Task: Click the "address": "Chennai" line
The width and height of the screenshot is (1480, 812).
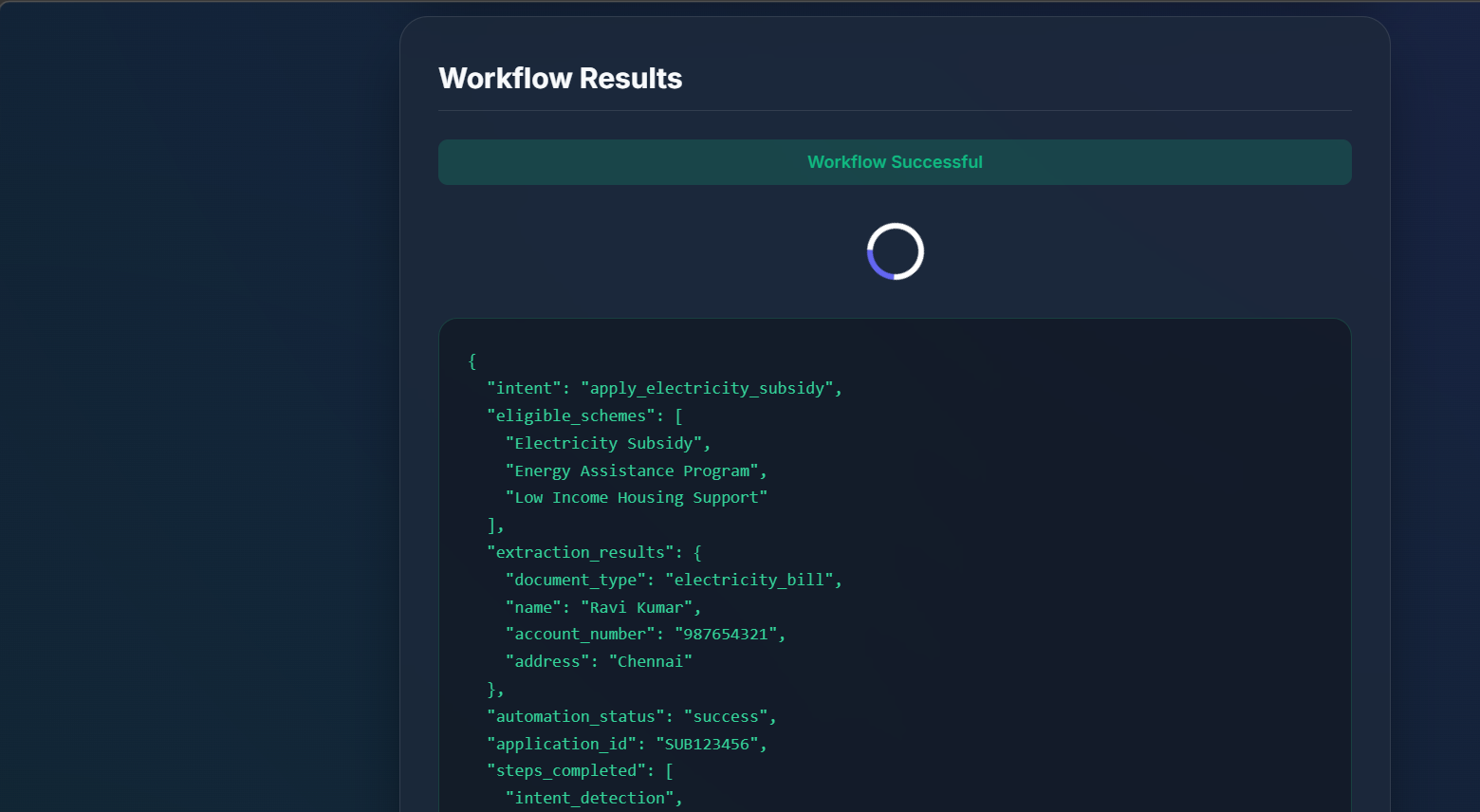Action: (x=599, y=661)
